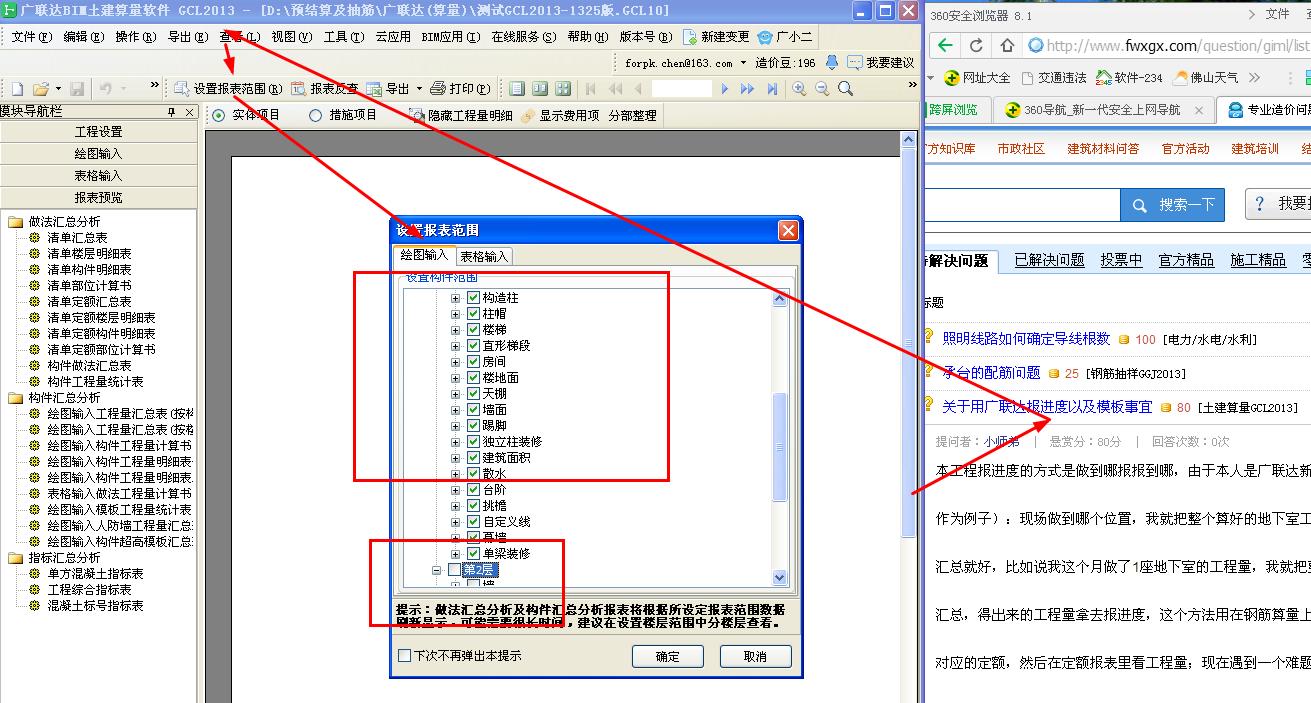Viewport: 1311px width, 703px height.
Task: Click 报表预览 navigation button
Action: 99,198
